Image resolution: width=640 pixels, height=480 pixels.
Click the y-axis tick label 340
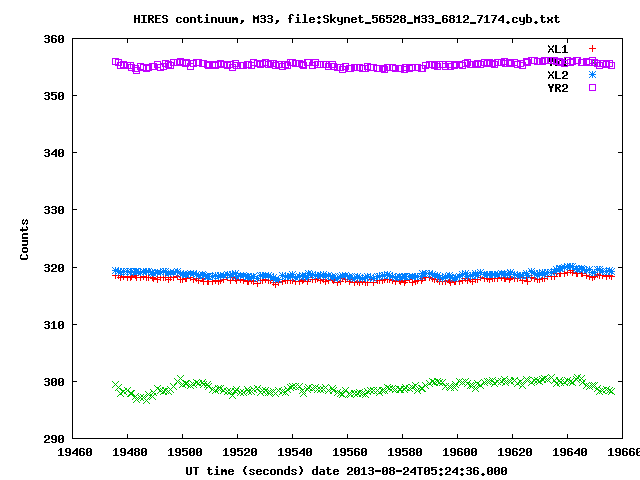click(x=54, y=153)
